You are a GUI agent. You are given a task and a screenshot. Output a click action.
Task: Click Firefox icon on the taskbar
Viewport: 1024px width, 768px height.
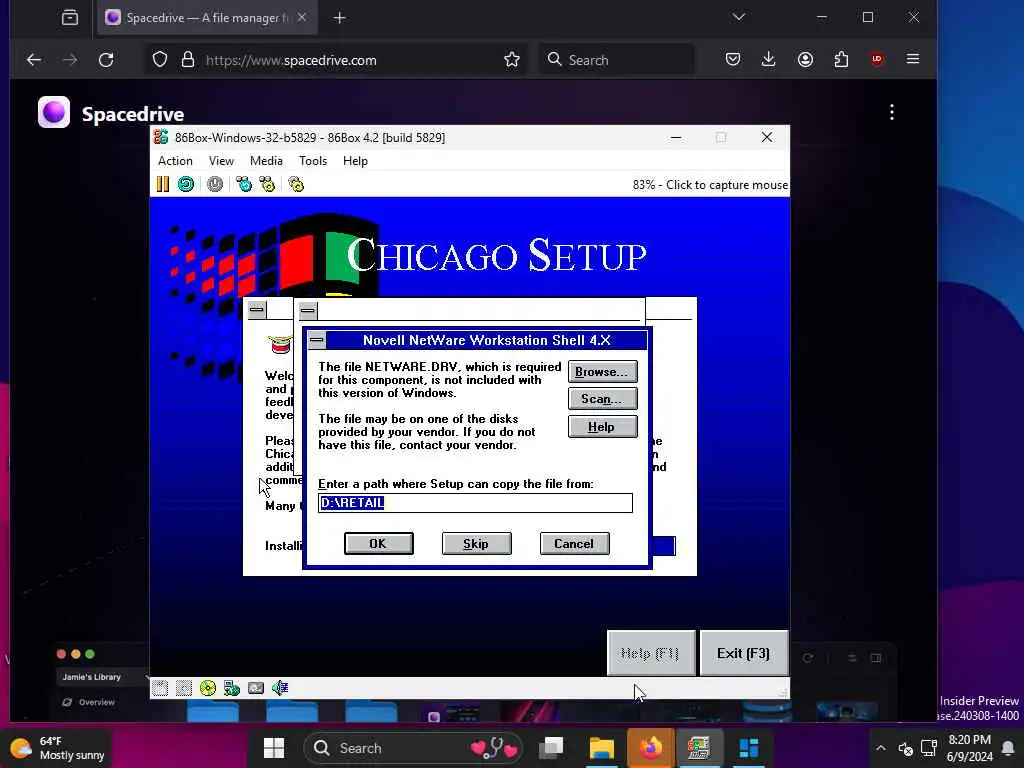click(651, 748)
